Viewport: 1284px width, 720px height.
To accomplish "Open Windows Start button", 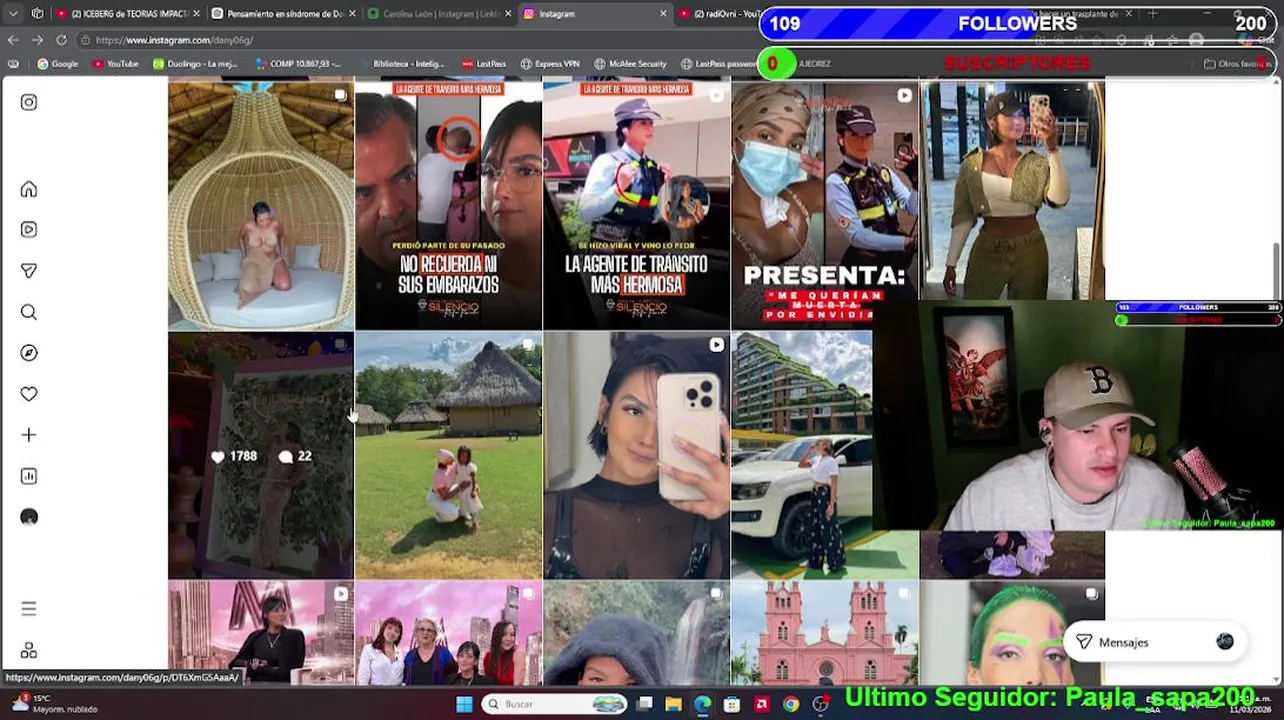I will [x=464, y=704].
